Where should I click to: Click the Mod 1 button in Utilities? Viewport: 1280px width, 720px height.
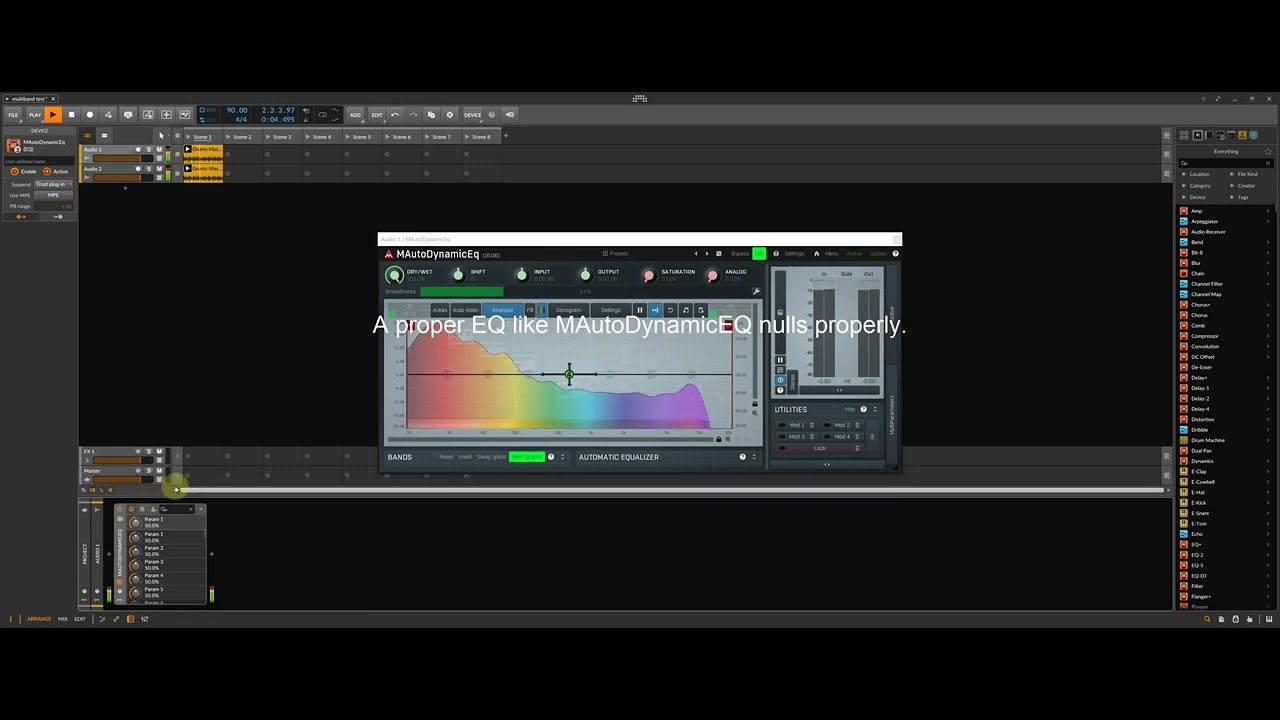point(797,425)
